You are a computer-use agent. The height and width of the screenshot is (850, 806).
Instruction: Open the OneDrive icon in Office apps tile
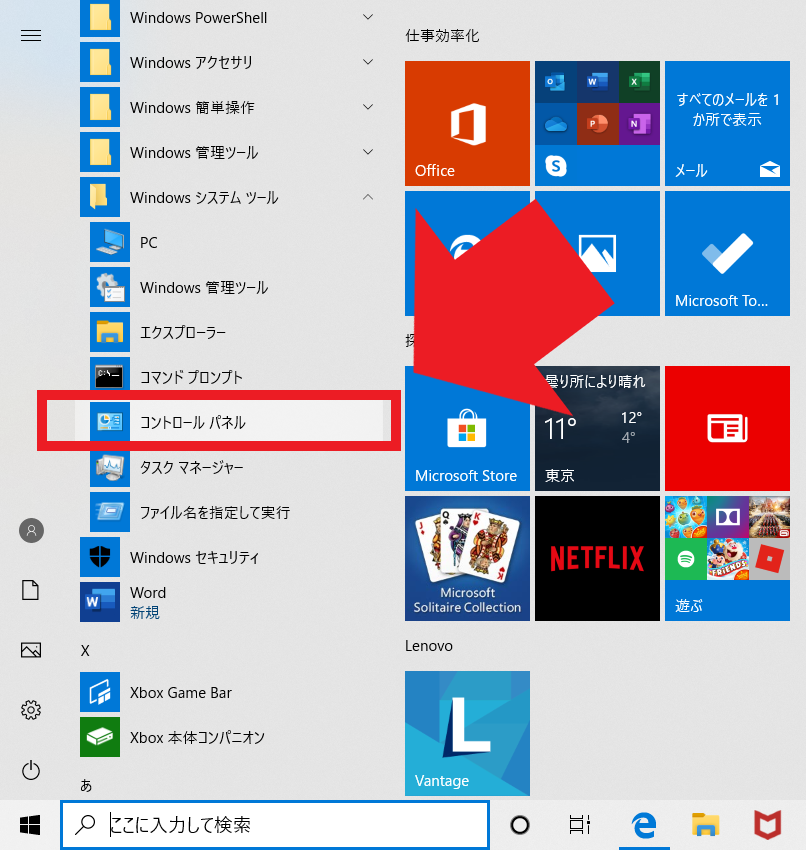[x=555, y=124]
